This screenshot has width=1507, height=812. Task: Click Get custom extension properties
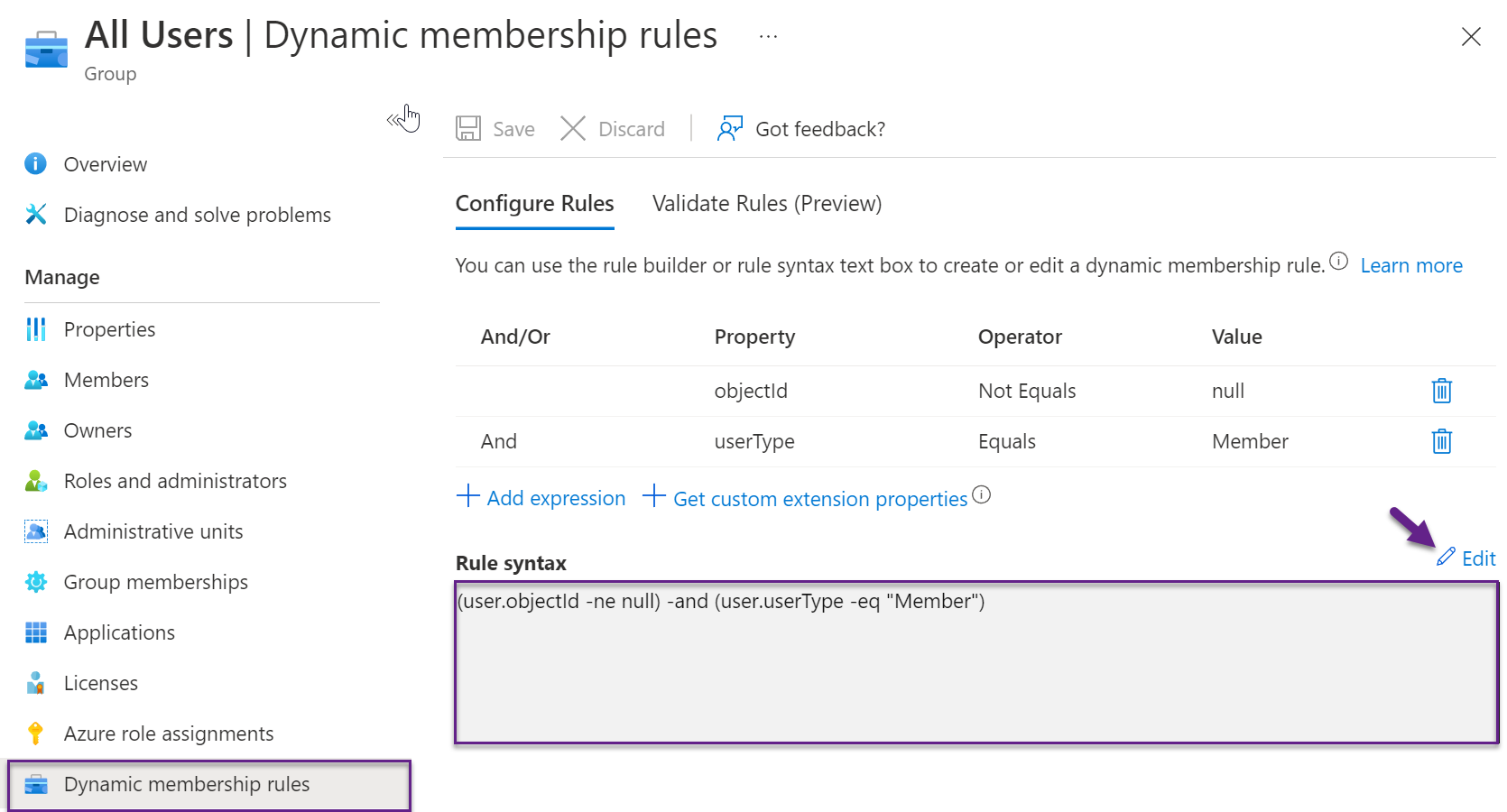[x=805, y=497]
